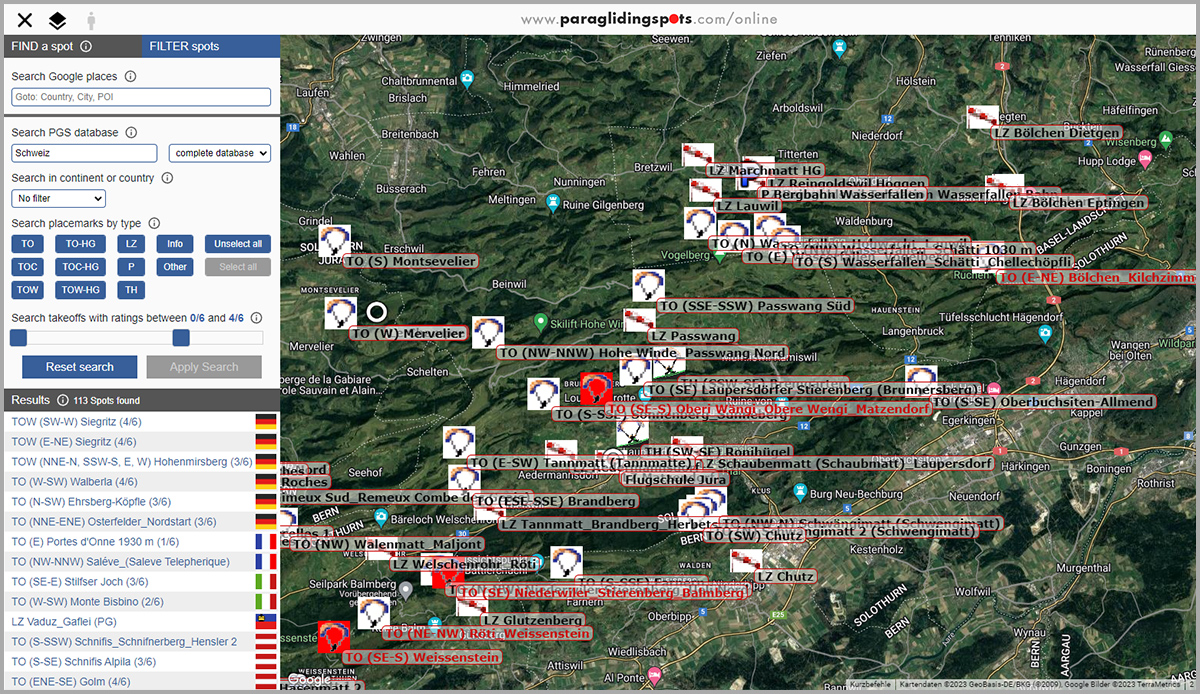
Task: Disable the Other placemark type filter
Action: point(174,266)
